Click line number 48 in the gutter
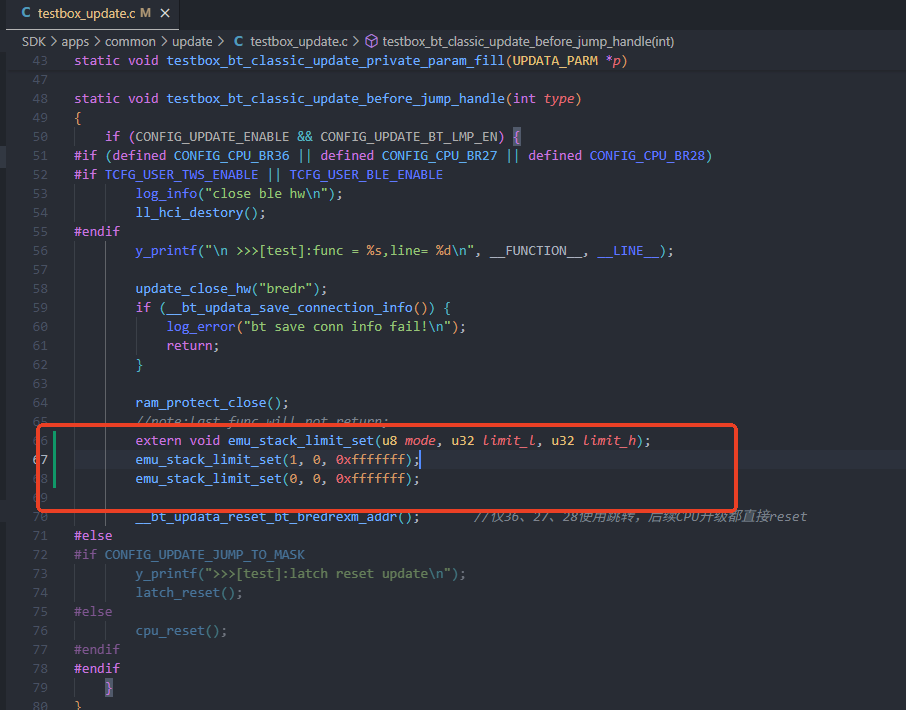Viewport: 906px width, 710px height. tap(40, 99)
